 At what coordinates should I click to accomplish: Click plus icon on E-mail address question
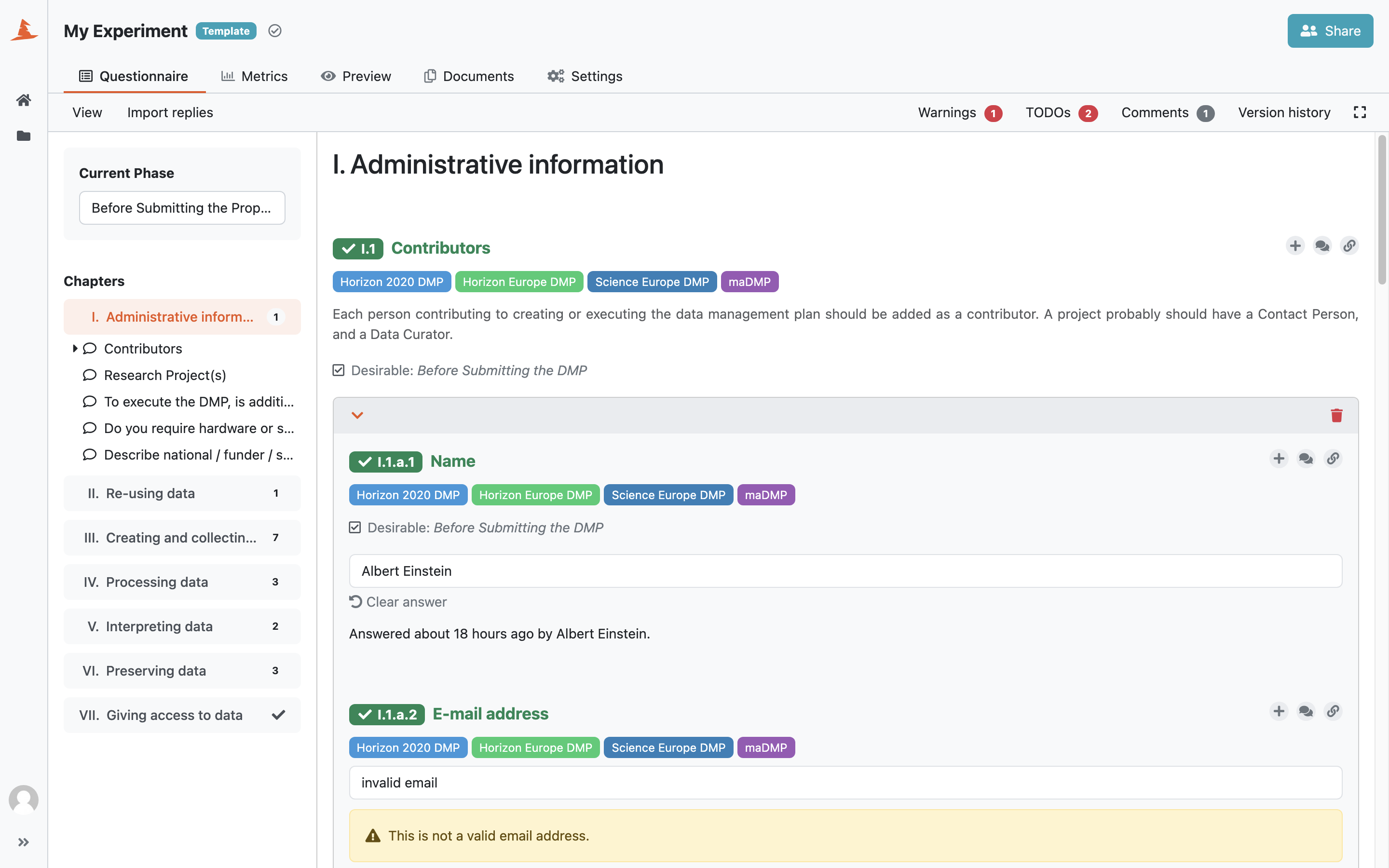(1279, 711)
